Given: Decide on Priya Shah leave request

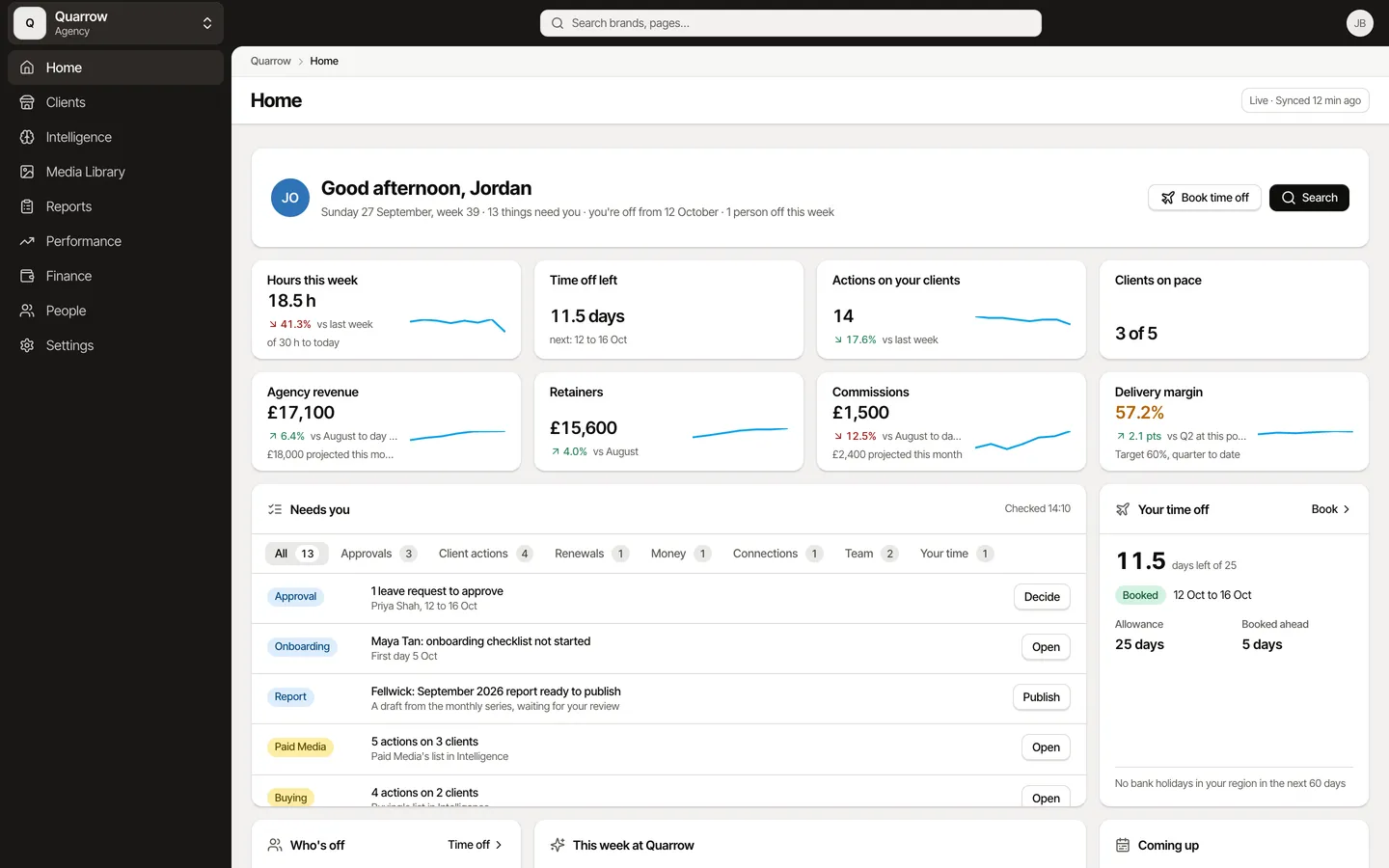Looking at the screenshot, I should pos(1042,597).
